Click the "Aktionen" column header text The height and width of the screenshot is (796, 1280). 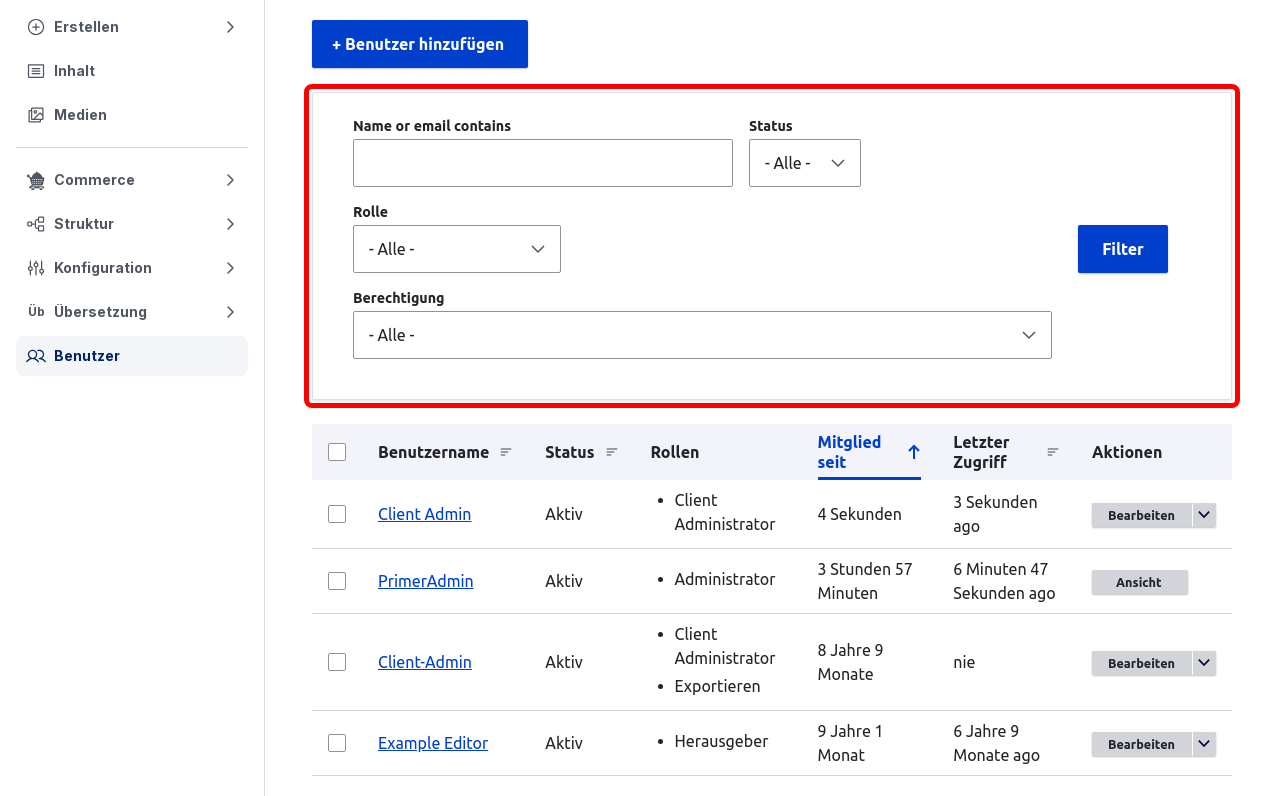[1127, 452]
